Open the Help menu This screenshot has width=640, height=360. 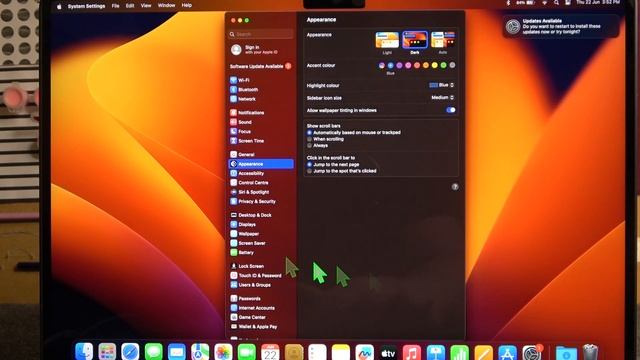(187, 5)
